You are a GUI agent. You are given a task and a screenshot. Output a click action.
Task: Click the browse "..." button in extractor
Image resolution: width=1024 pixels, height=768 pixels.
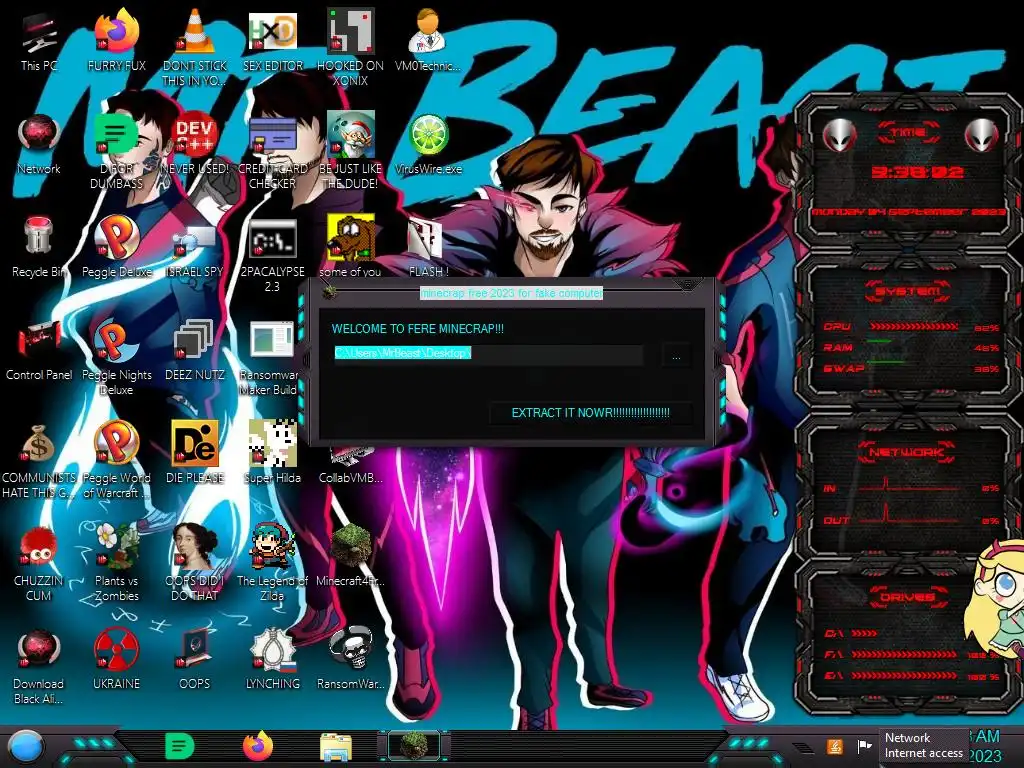pos(677,357)
